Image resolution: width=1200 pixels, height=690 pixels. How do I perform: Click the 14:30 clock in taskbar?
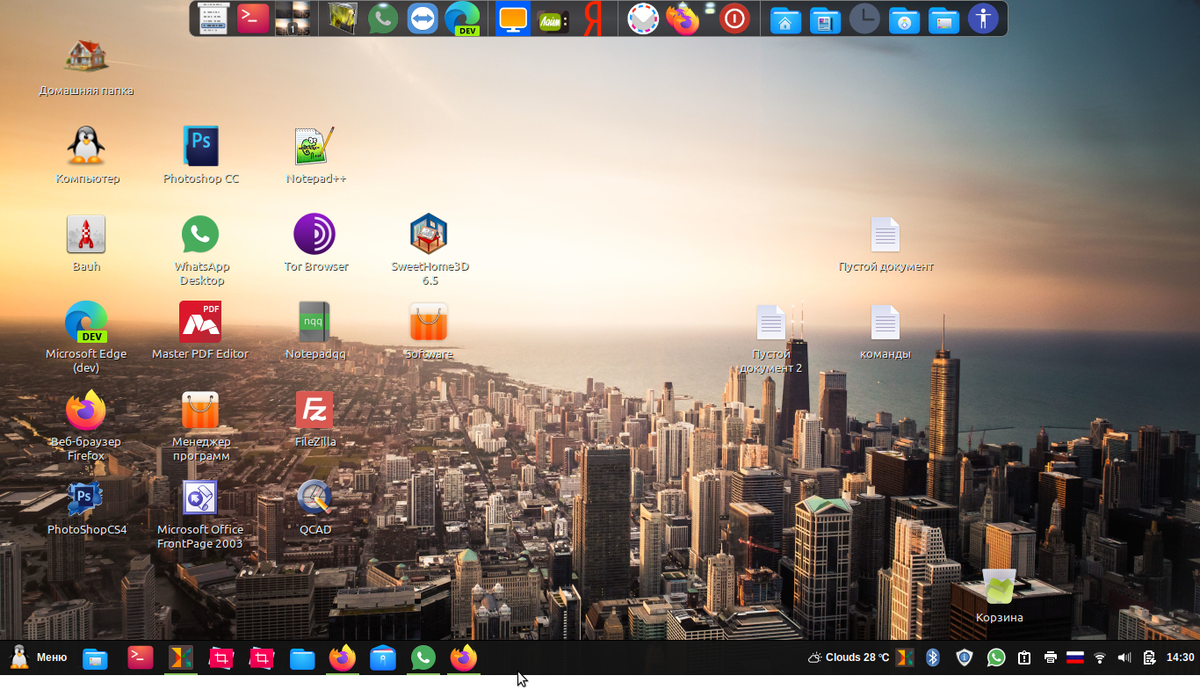pyautogui.click(x=1180, y=657)
